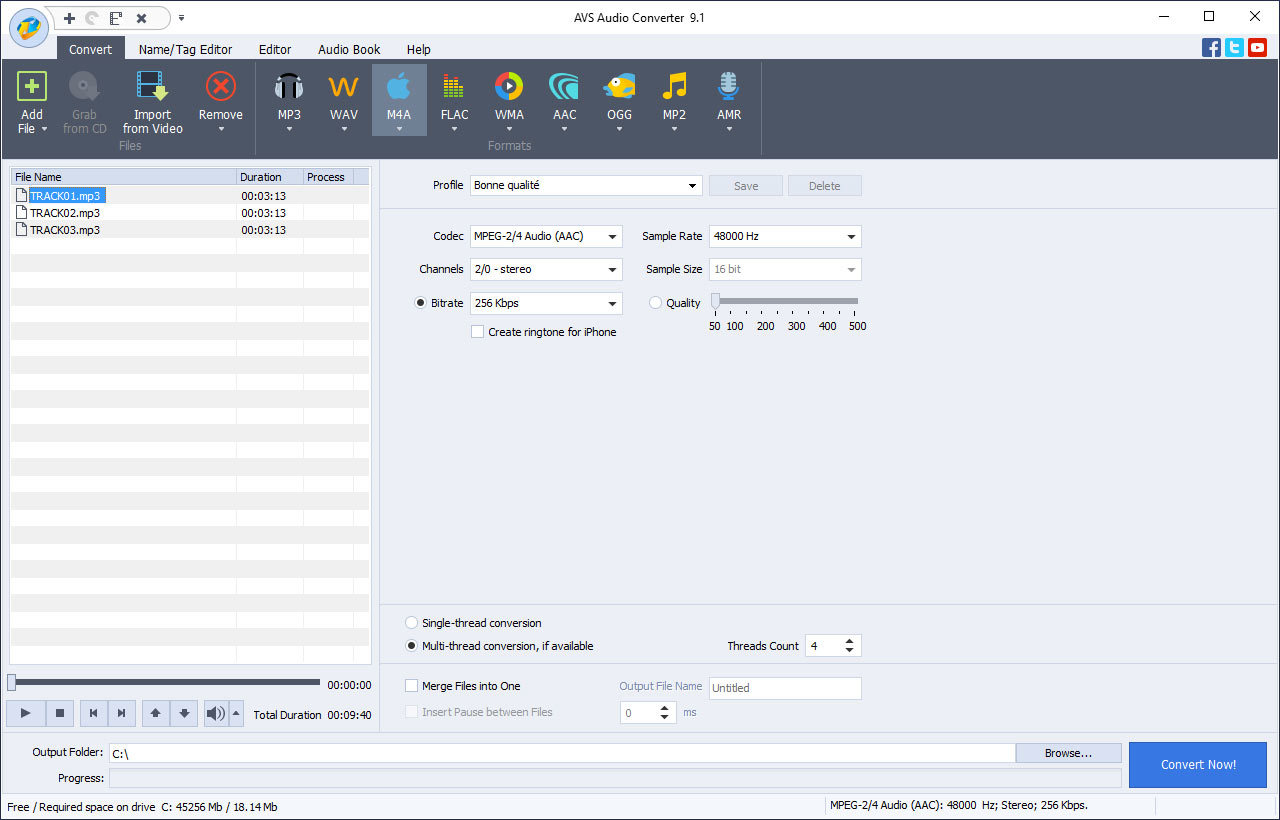The width and height of the screenshot is (1280, 820).
Task: Click the Import from Video icon
Action: pos(152,86)
